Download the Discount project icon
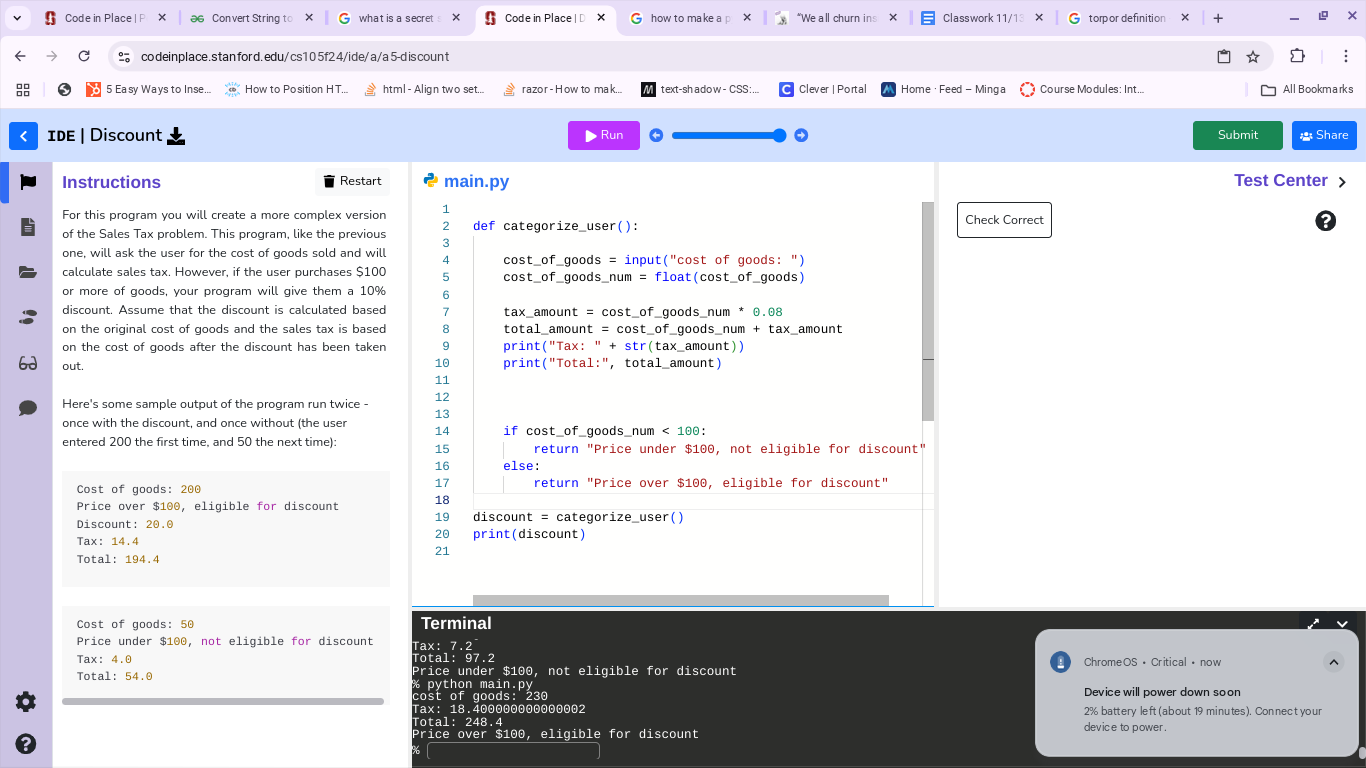Viewport: 1366px width, 768px height. (x=176, y=136)
